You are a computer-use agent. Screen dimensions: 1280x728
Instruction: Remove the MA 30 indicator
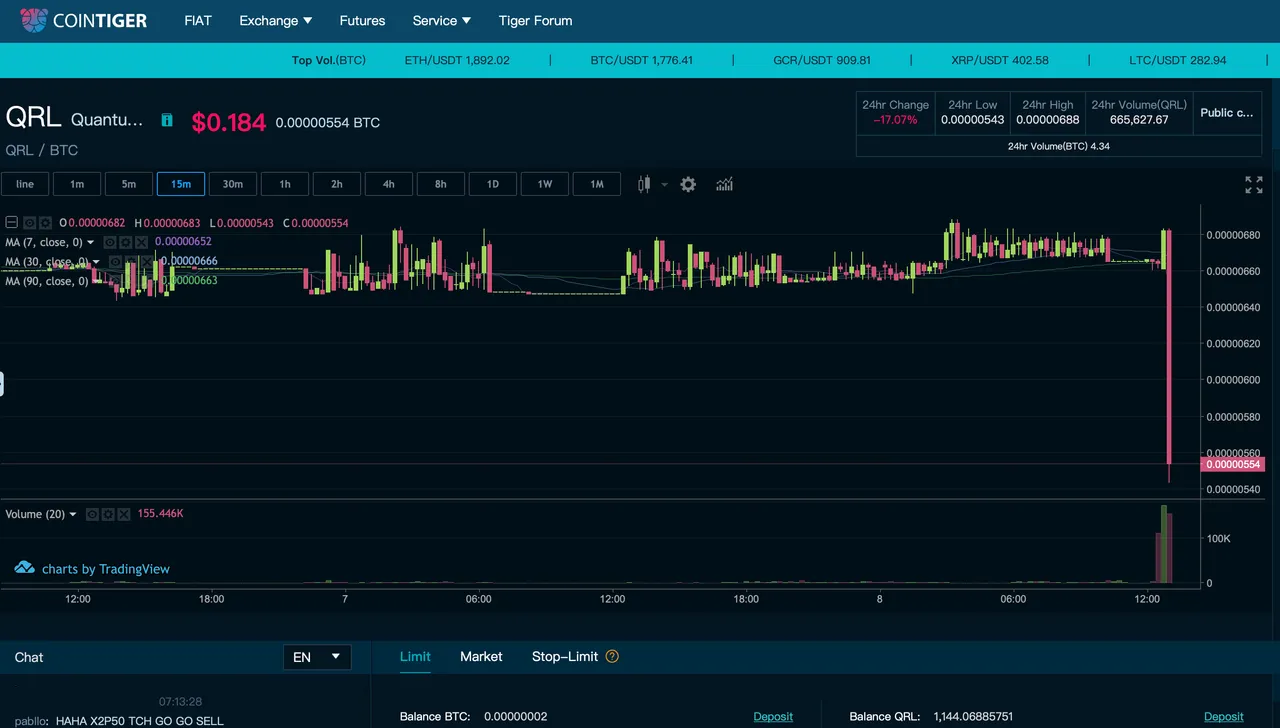(x=148, y=262)
